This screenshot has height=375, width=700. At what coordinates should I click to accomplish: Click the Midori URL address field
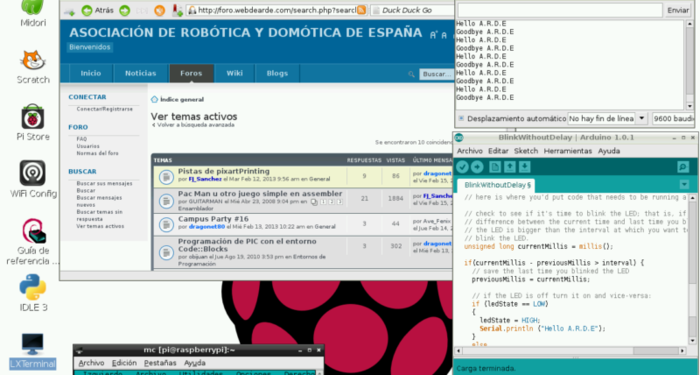(277, 10)
